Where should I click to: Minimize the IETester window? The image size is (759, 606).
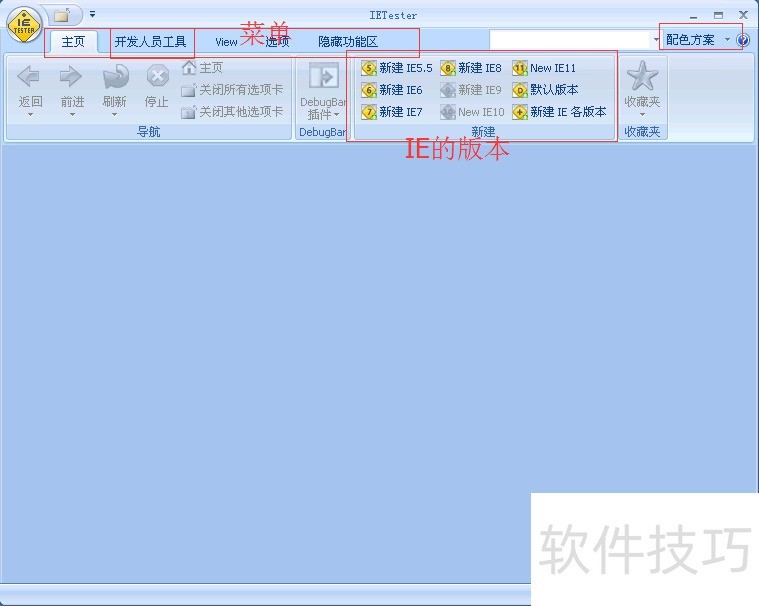[694, 16]
